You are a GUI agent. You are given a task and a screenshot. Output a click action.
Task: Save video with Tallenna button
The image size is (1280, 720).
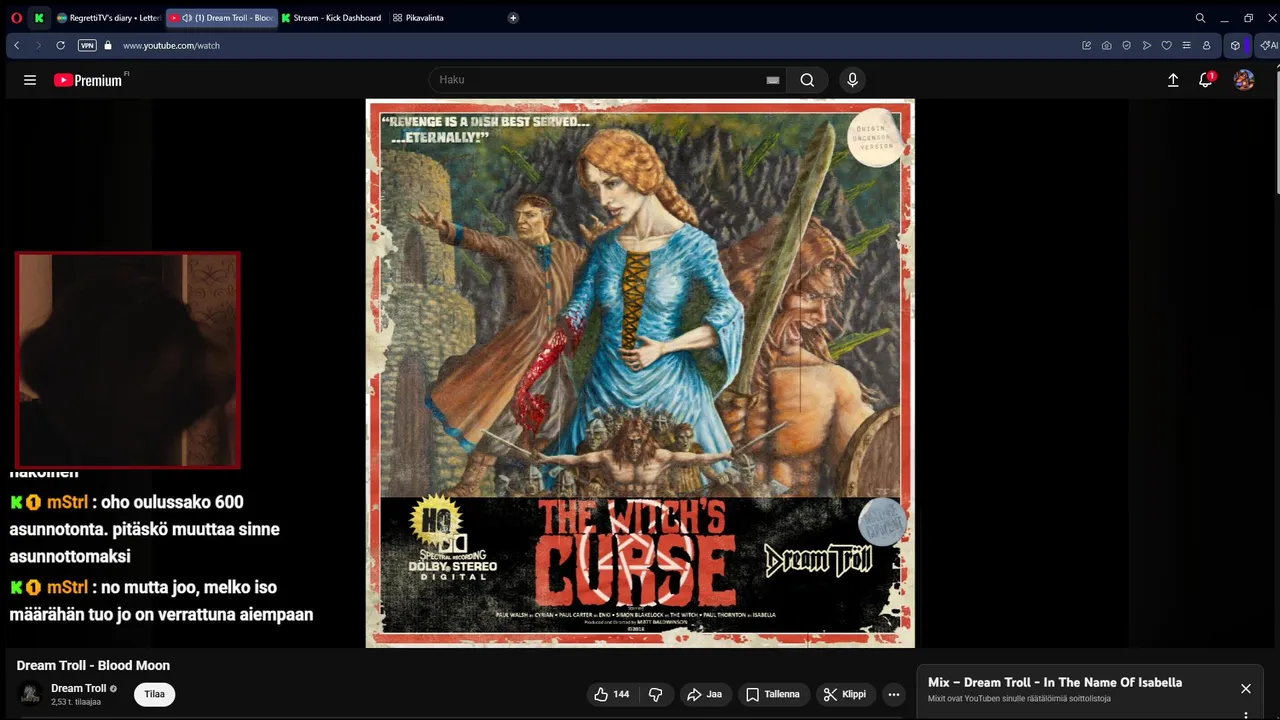(x=773, y=694)
